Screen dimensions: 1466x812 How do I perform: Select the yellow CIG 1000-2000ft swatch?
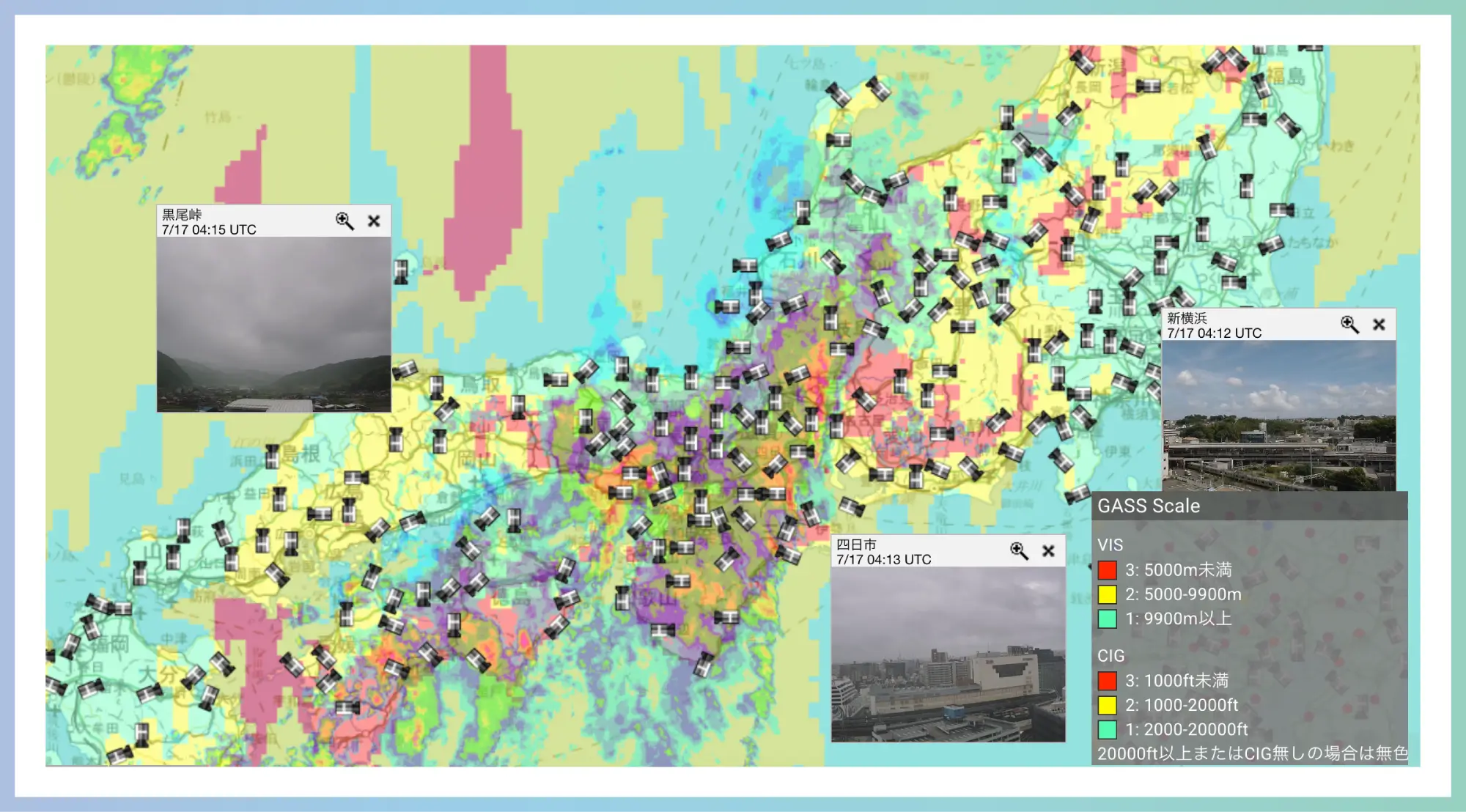click(1107, 705)
